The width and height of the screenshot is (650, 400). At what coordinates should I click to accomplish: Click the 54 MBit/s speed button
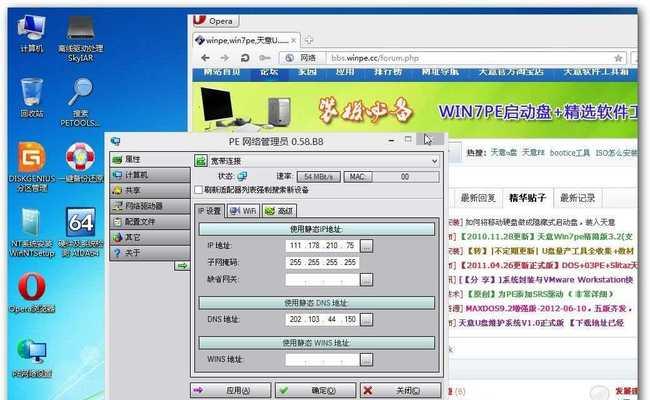318,177
